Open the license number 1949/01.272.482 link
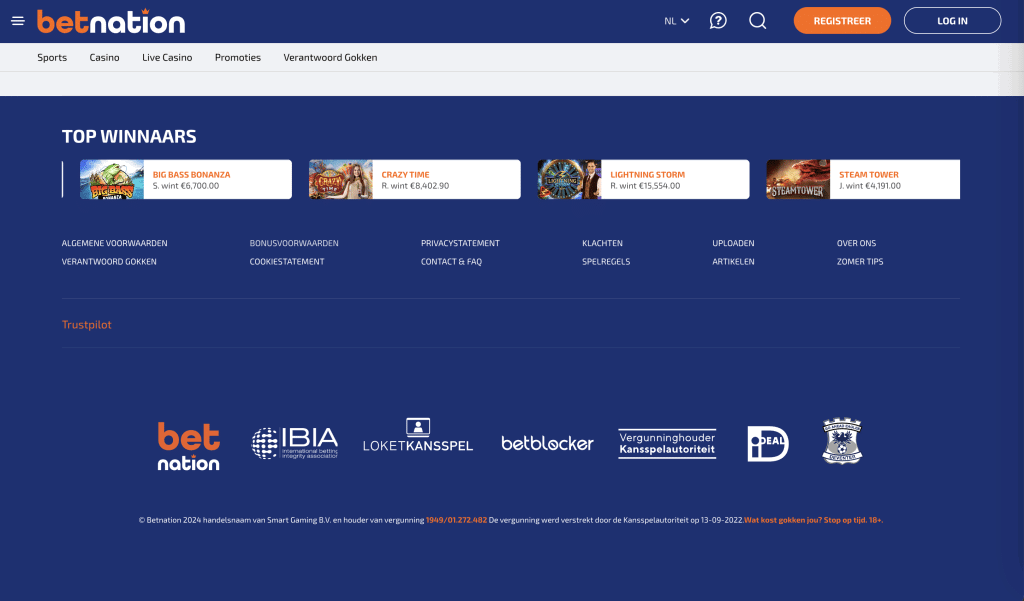The image size is (1024, 601). coord(456,520)
